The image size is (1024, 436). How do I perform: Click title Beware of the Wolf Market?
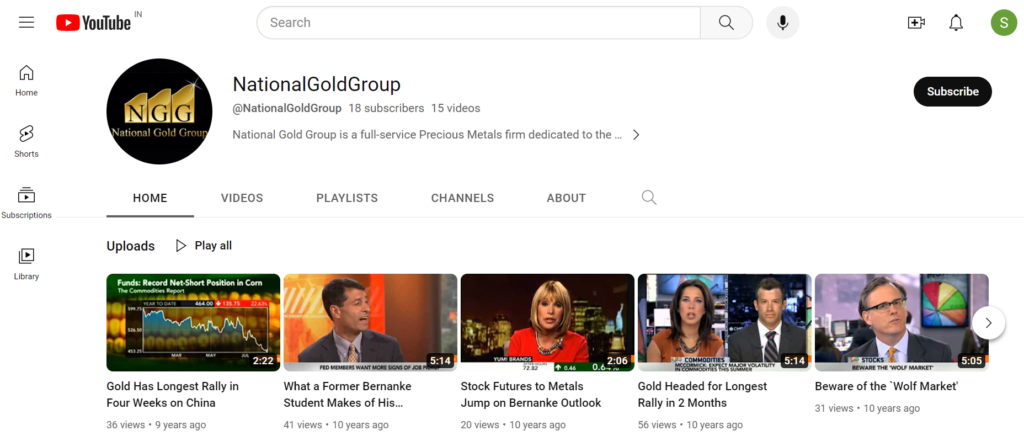click(x=886, y=386)
